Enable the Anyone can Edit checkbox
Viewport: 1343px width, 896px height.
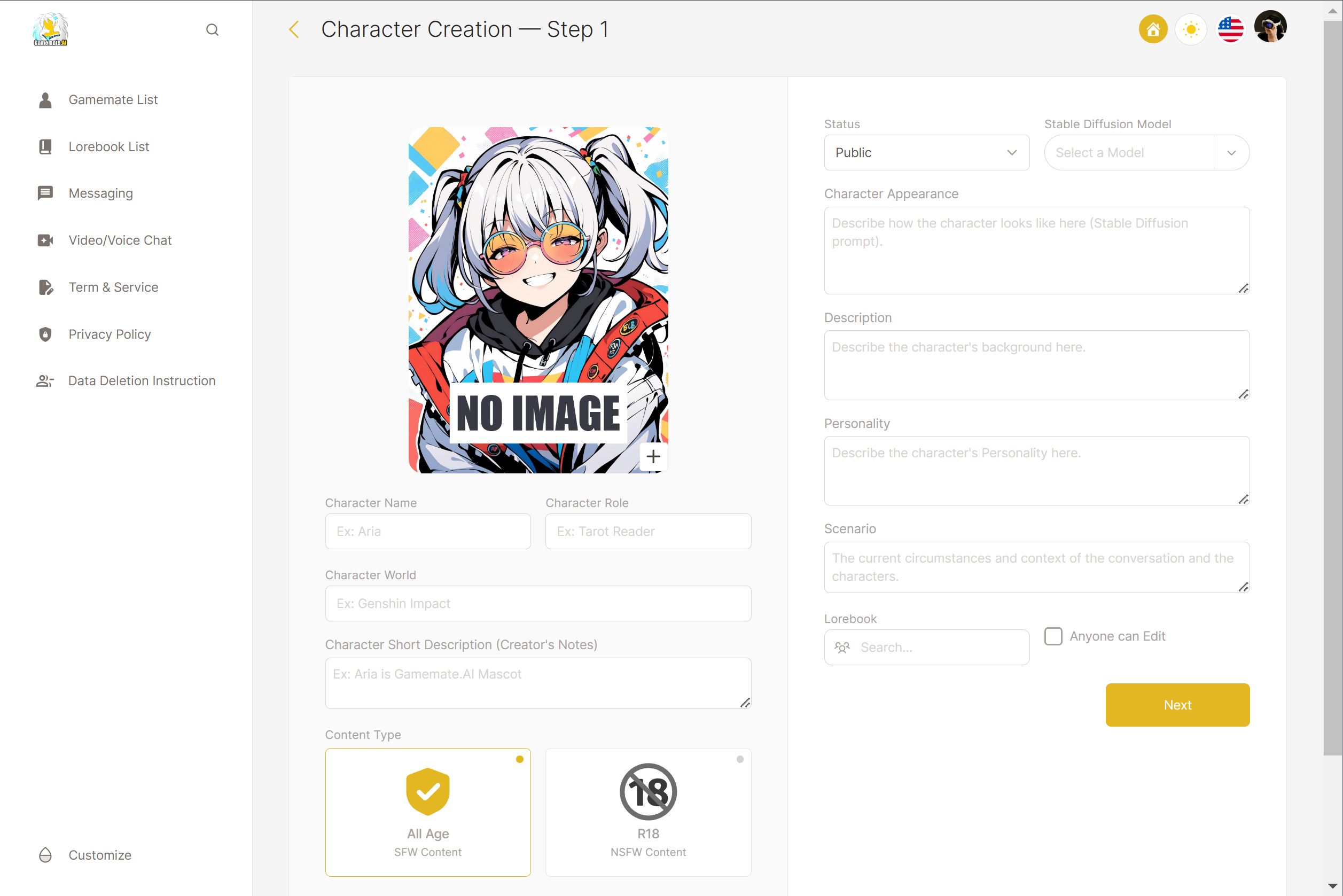[x=1053, y=636]
